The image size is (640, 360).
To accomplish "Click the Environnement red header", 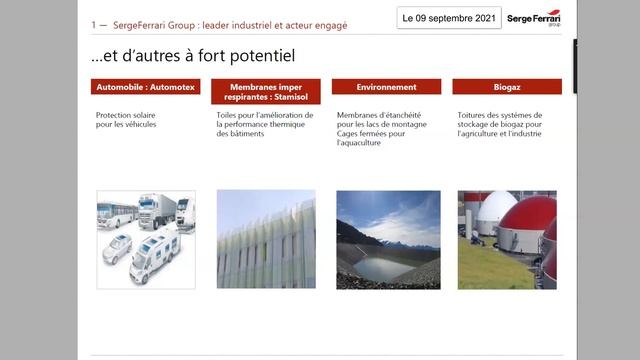I will click(387, 87).
